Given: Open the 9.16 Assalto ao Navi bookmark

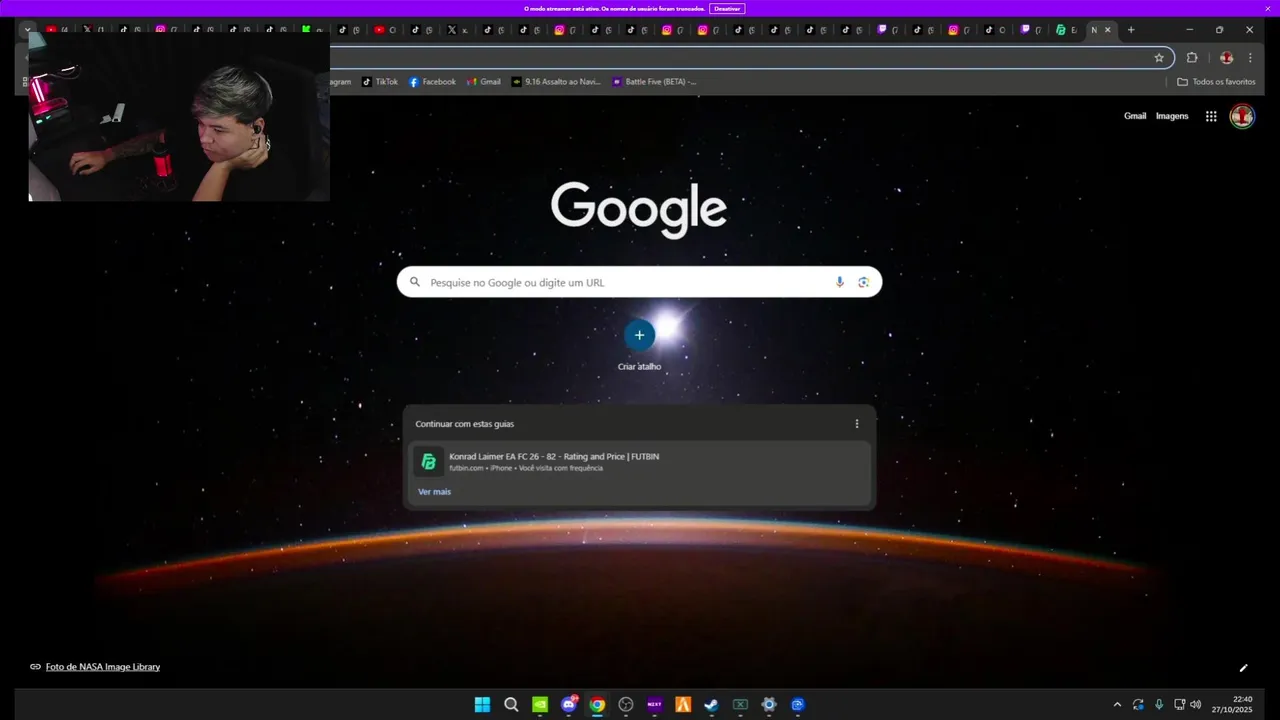Looking at the screenshot, I should [x=556, y=82].
